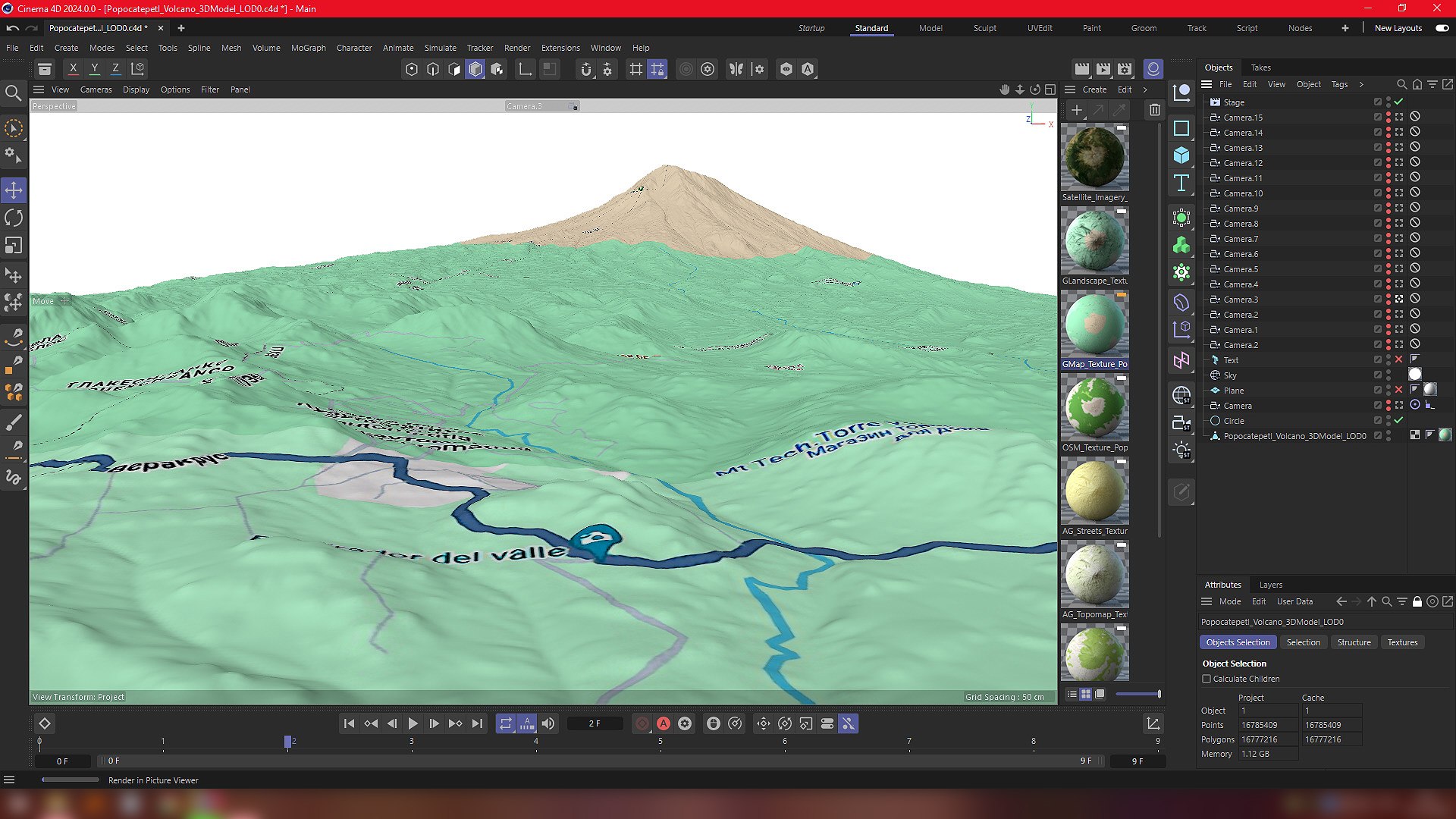The height and width of the screenshot is (819, 1456).
Task: Click the Autokeying red A button
Action: click(664, 723)
